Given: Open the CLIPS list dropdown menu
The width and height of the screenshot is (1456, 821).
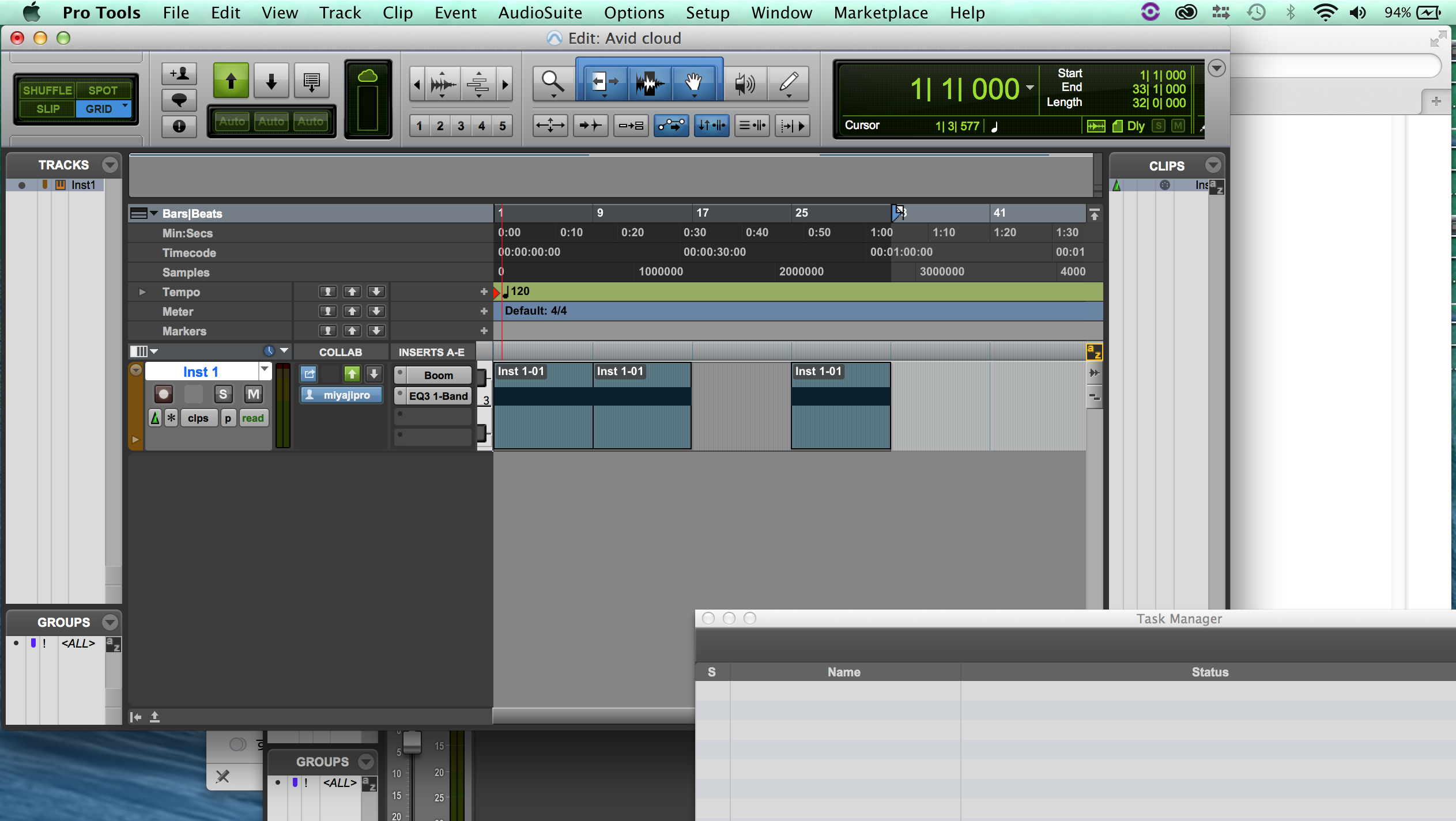Looking at the screenshot, I should click(x=1213, y=165).
